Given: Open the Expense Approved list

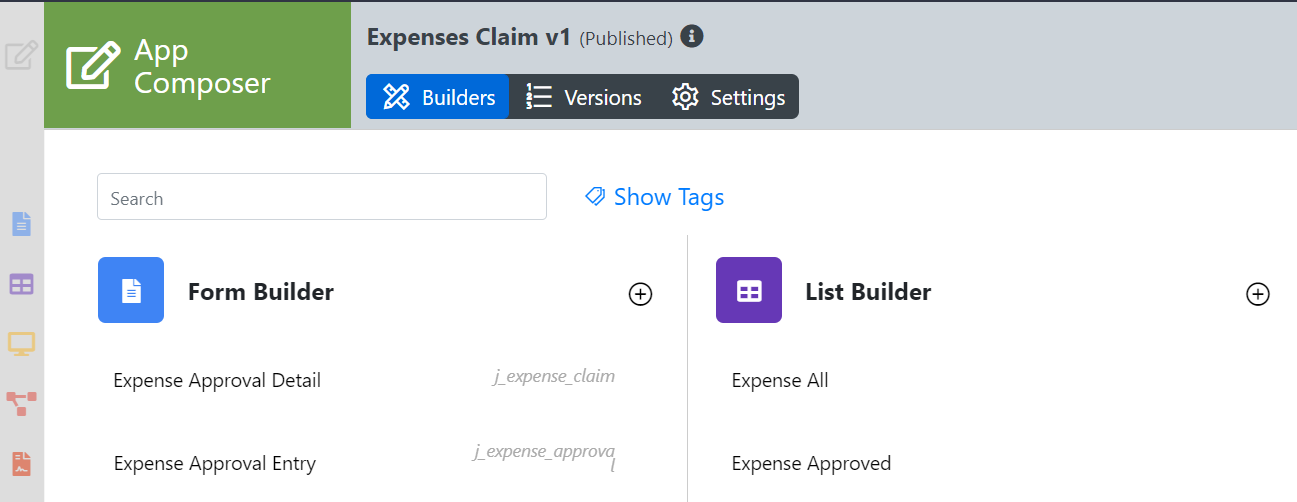Looking at the screenshot, I should pos(811,463).
